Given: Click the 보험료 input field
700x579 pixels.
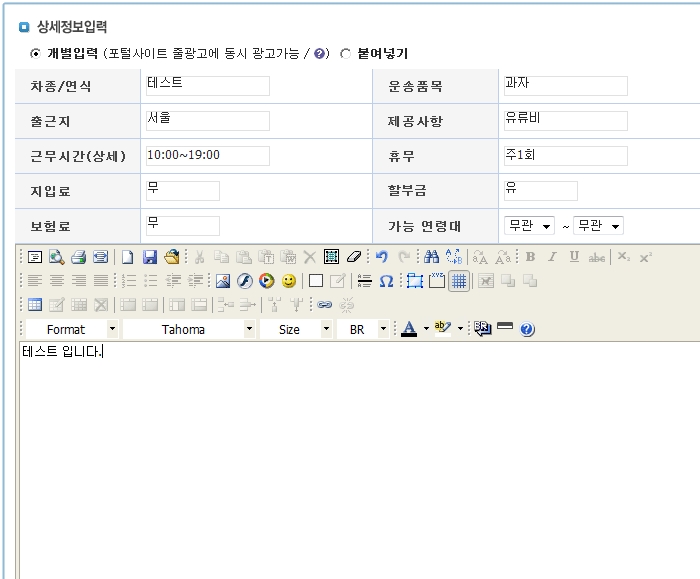Looking at the screenshot, I should pos(183,225).
